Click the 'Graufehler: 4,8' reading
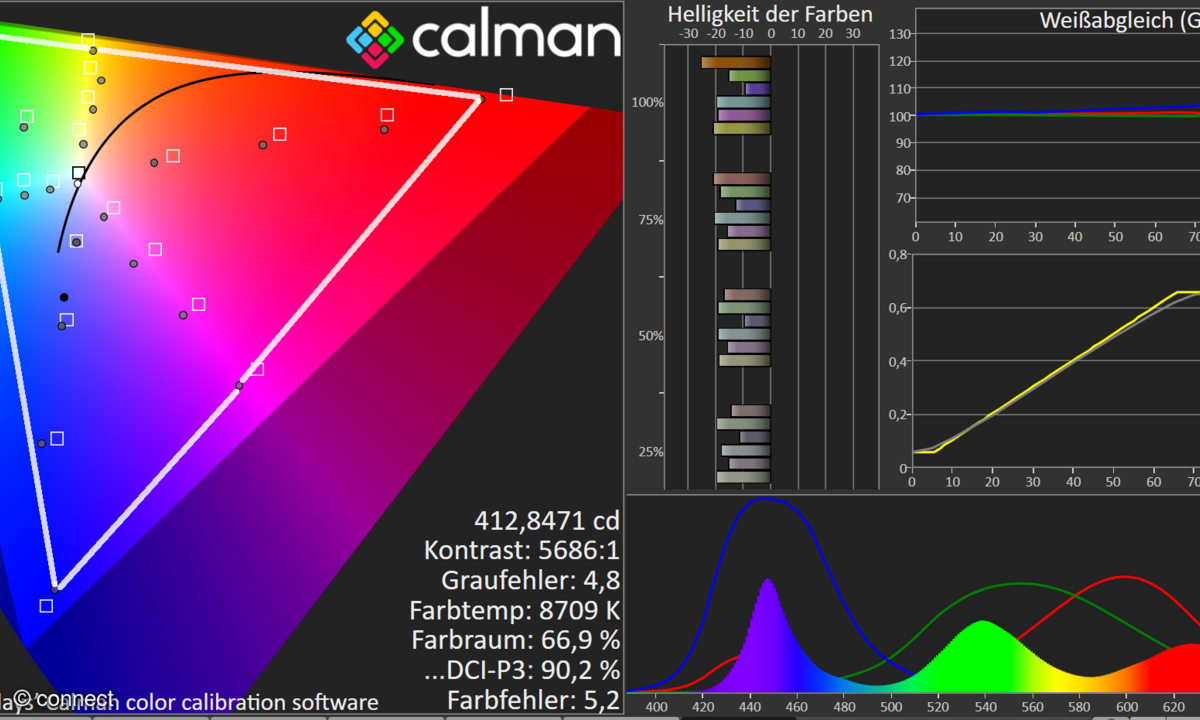Viewport: 1200px width, 720px height. pyautogui.click(x=530, y=580)
